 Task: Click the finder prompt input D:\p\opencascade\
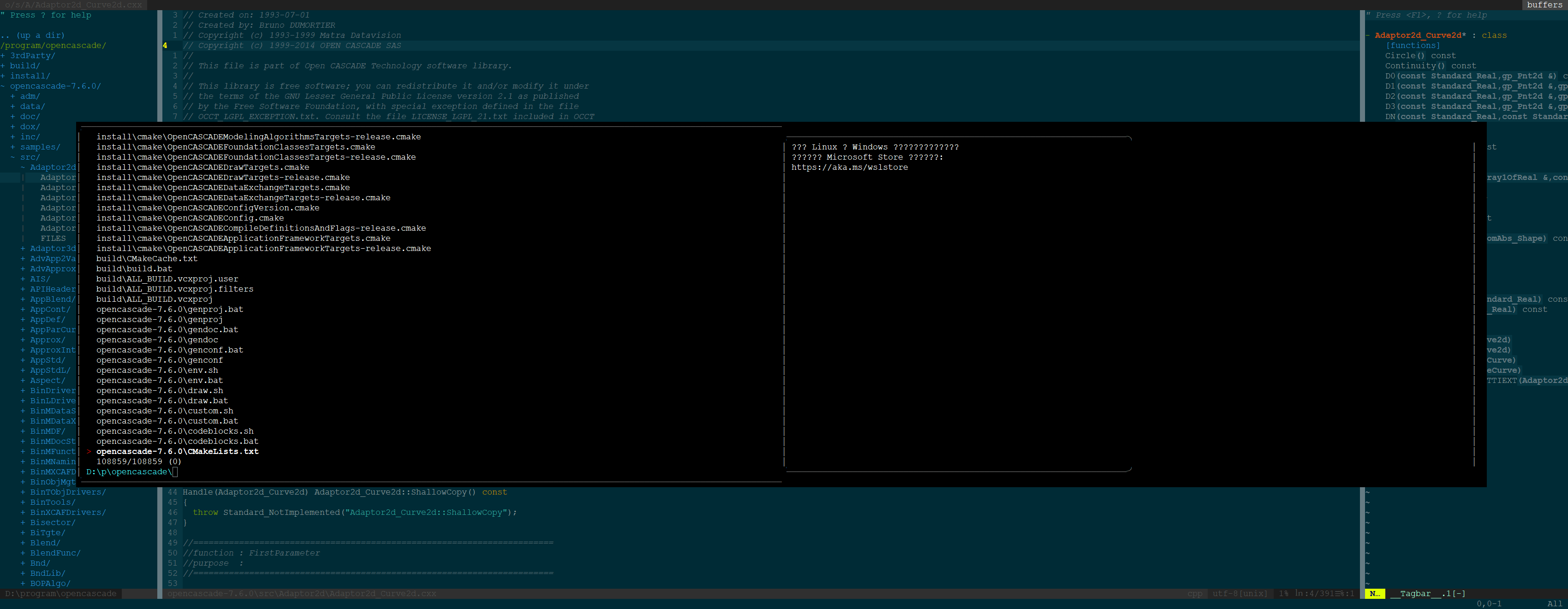coord(131,472)
